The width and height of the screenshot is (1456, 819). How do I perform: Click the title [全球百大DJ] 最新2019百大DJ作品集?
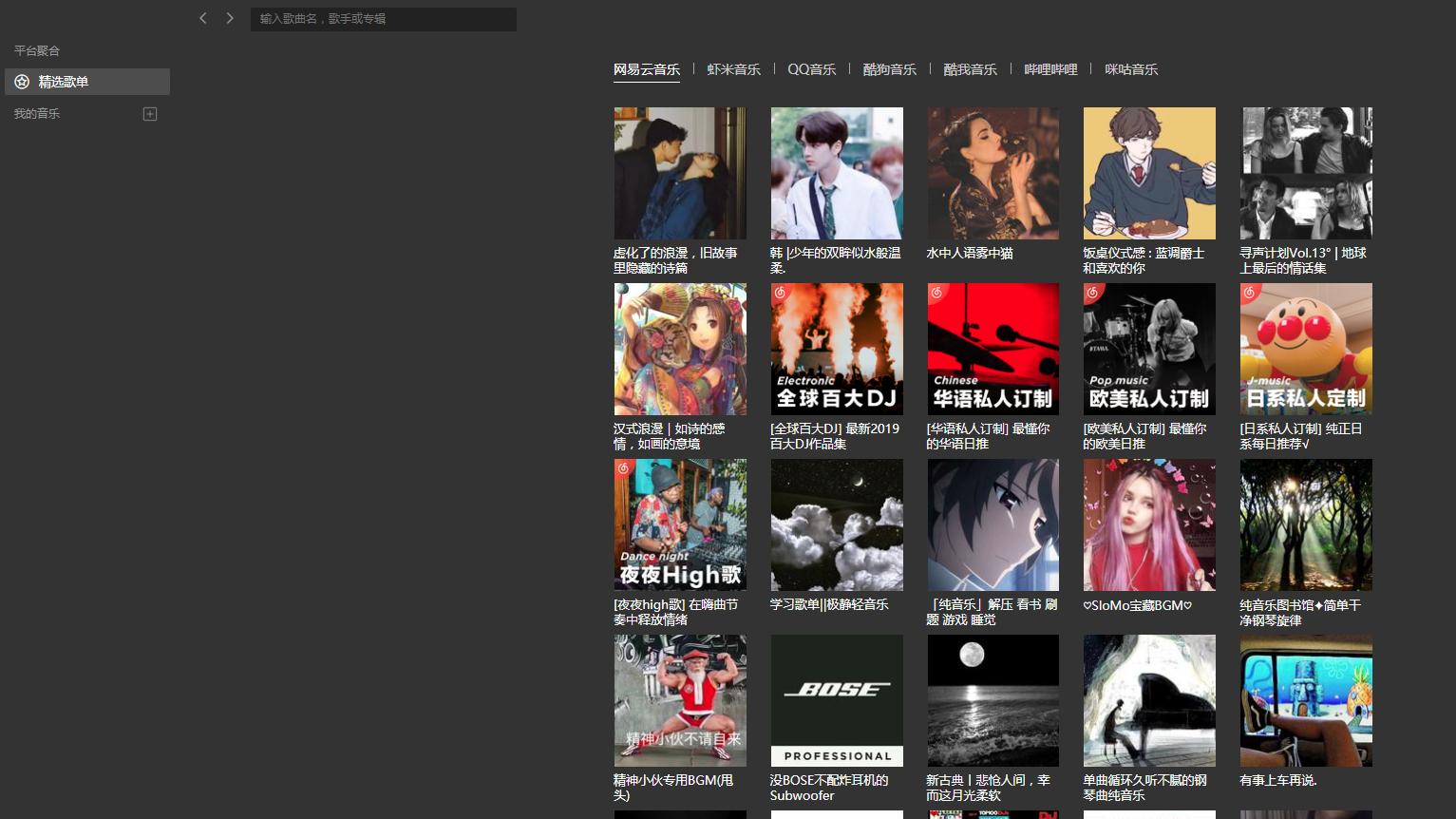(835, 436)
